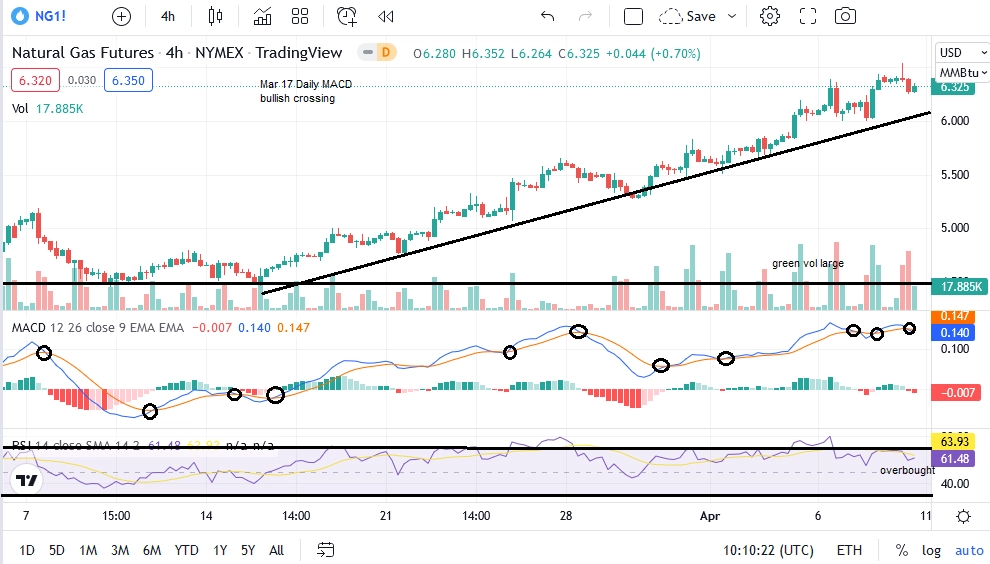This screenshot has height=564, width=990.
Task: Toggle the auto scale option
Action: click(969, 550)
